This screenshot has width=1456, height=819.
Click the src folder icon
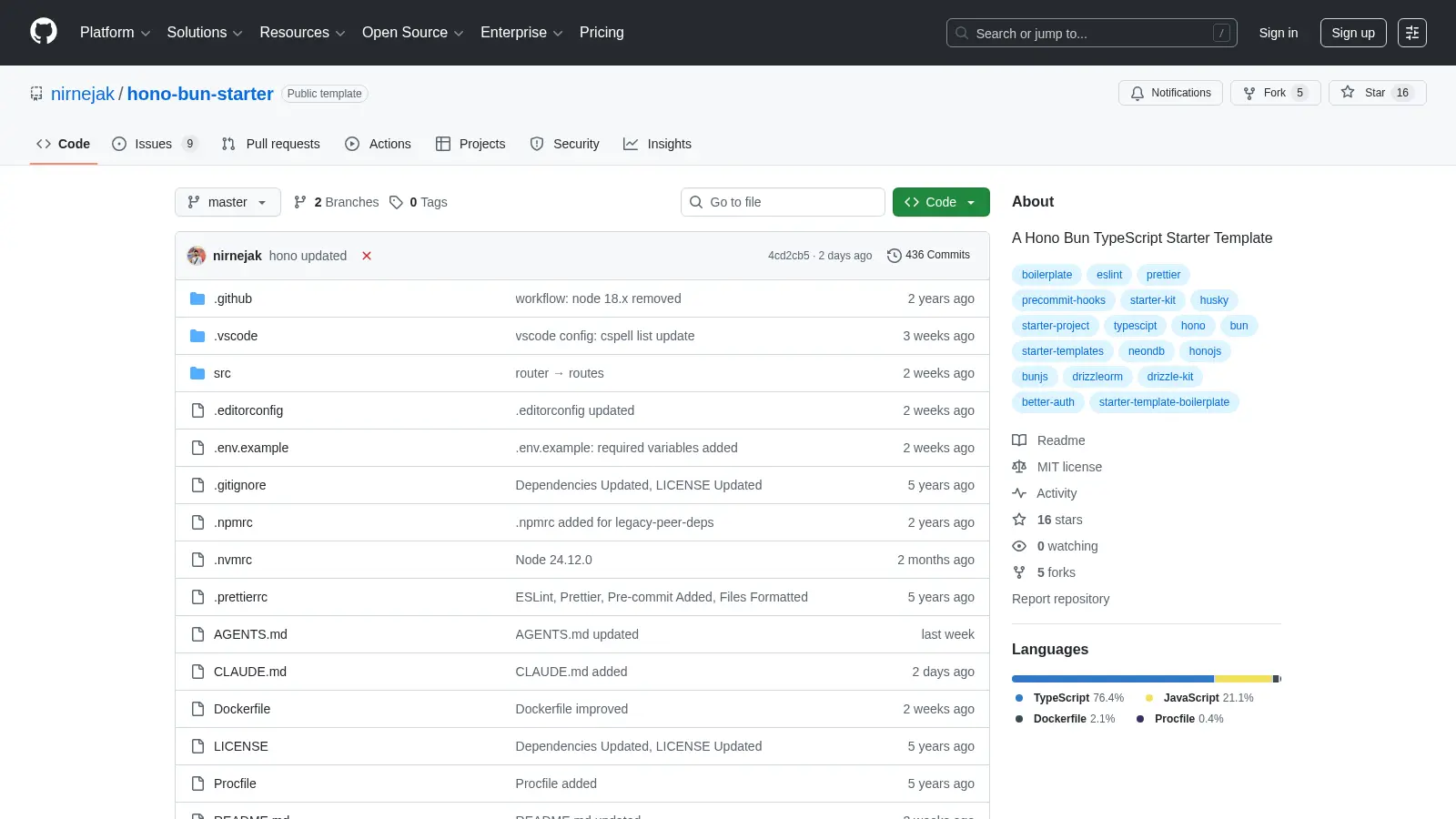(x=197, y=373)
